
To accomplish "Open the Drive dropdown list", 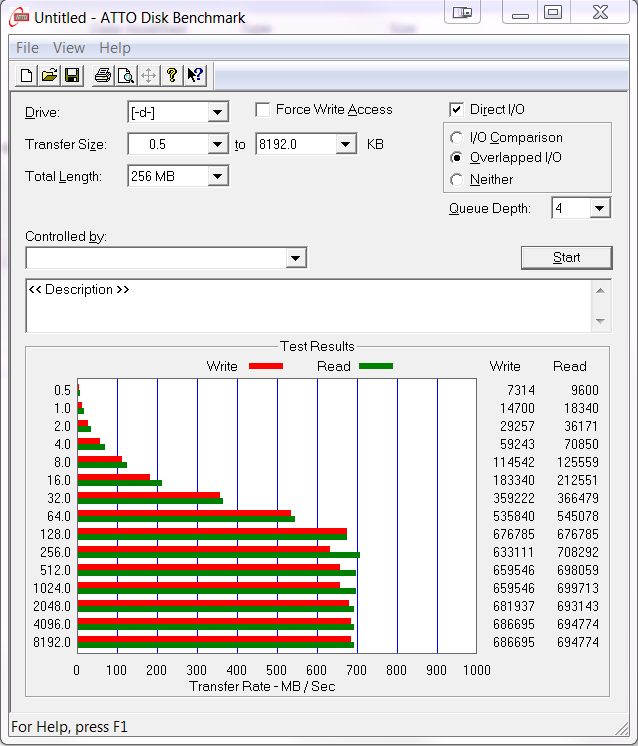I will 218,113.
